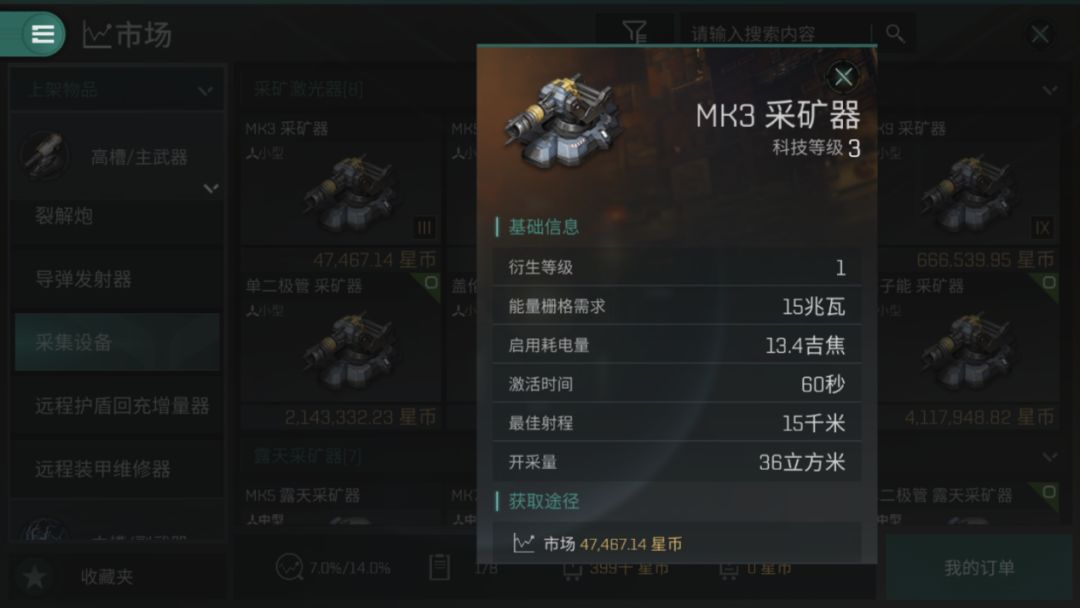Click the market chart icon beside 市场 price
The width and height of the screenshot is (1080, 608).
pyautogui.click(x=523, y=543)
